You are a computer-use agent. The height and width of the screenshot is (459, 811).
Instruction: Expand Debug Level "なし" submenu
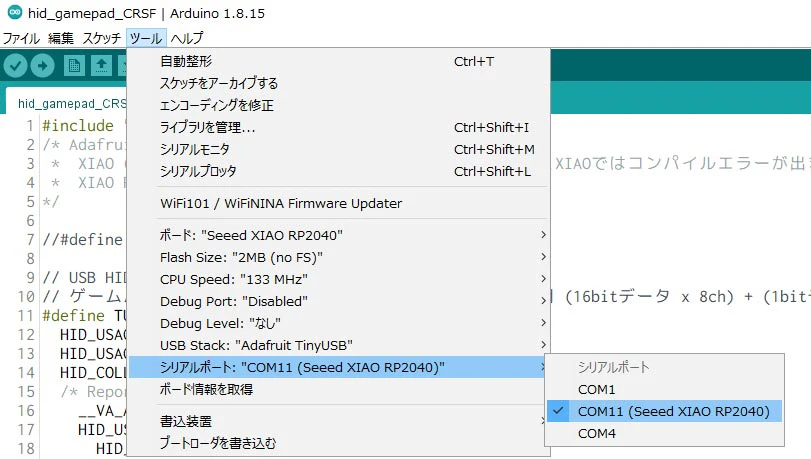tap(339, 323)
